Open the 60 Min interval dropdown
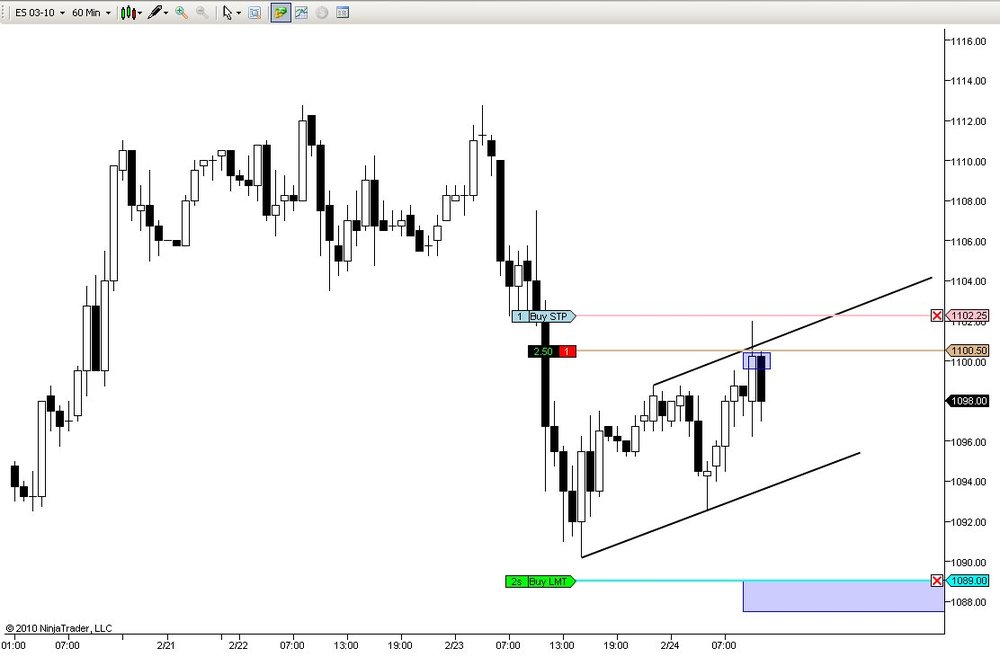 tap(91, 12)
